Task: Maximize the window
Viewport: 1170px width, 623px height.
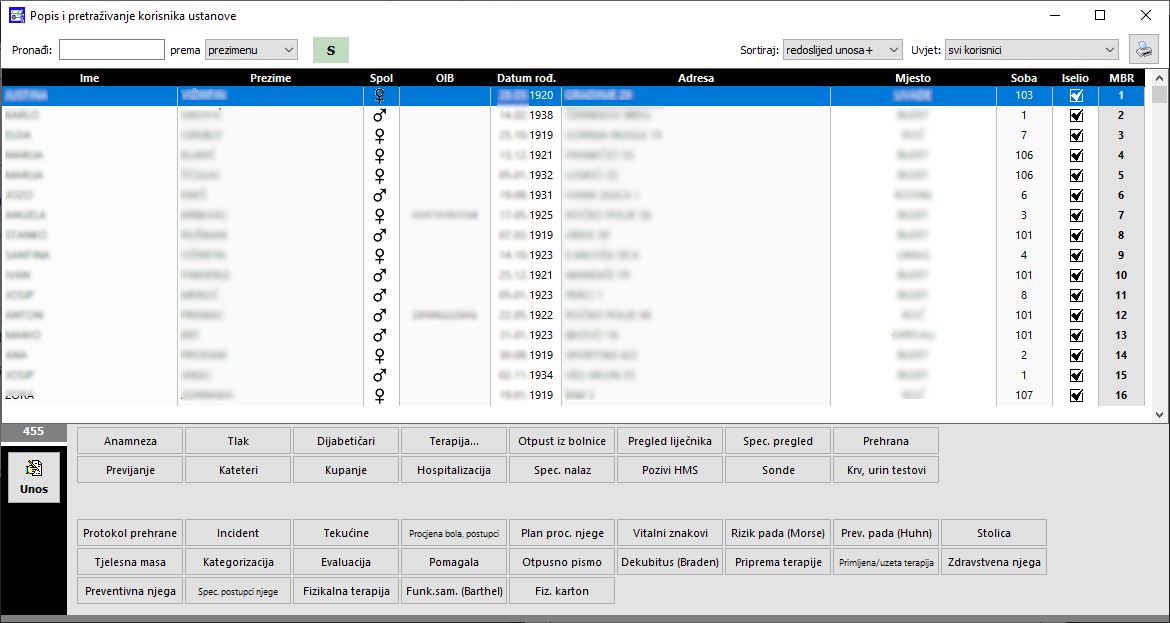Action: [1100, 16]
